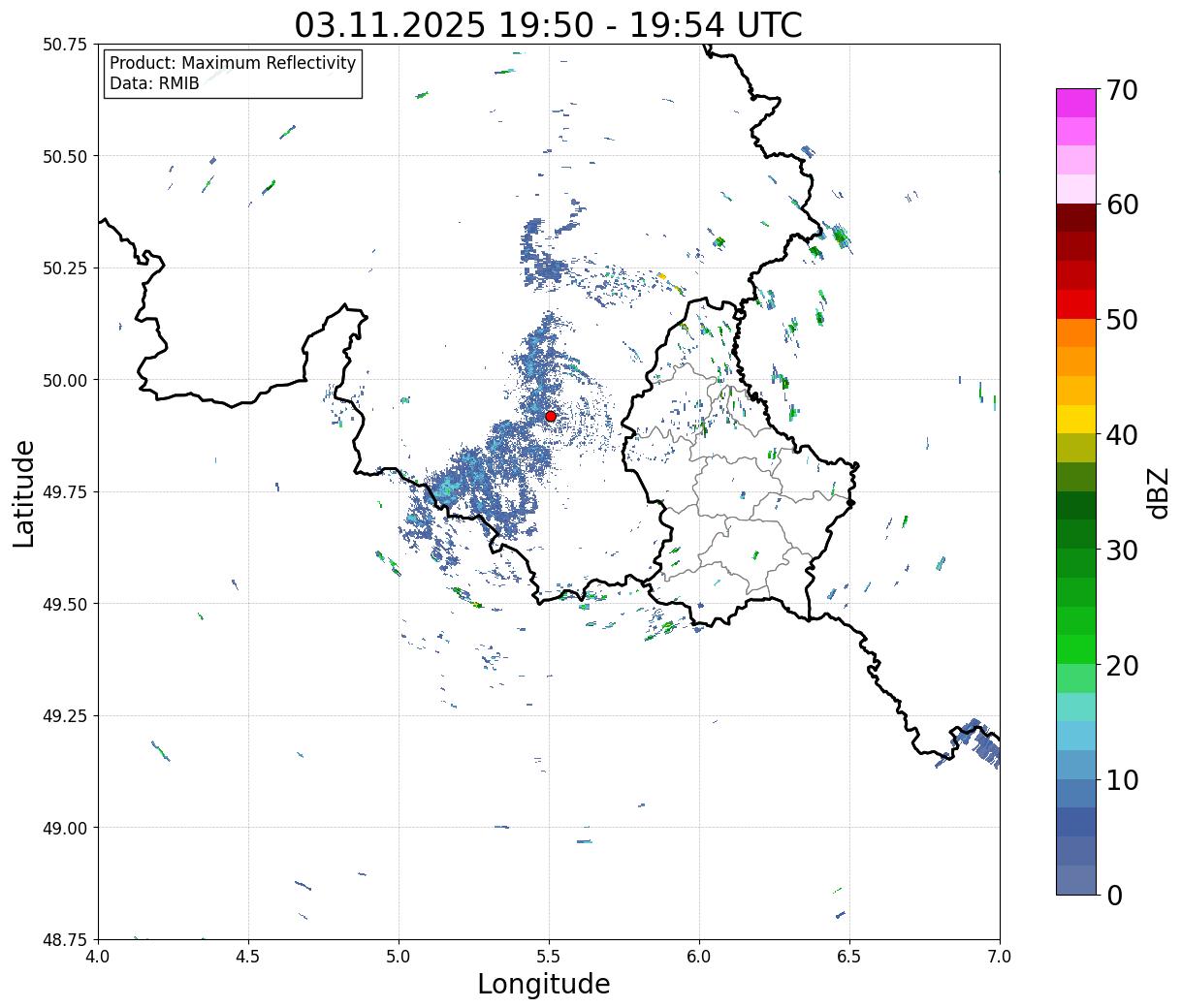Click the latitude tick label 49.00
The width and height of the screenshot is (1182, 1008).
(x=65, y=828)
